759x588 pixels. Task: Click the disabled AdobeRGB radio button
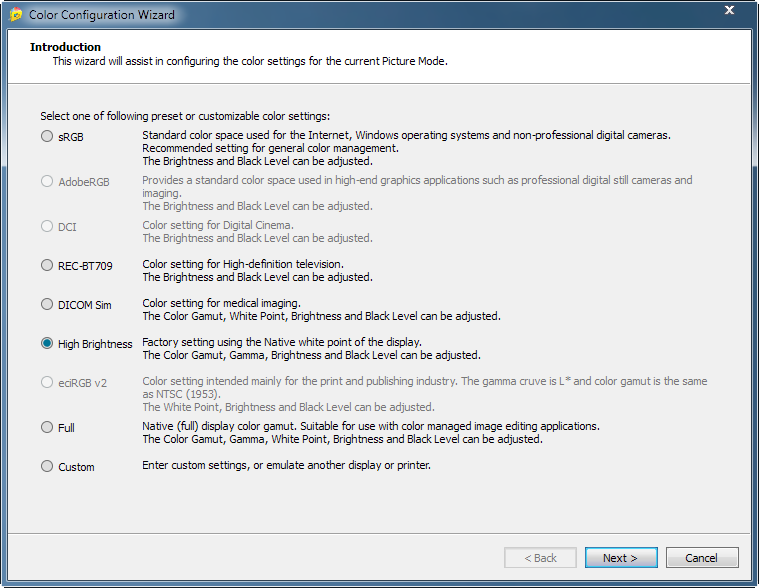pos(47,181)
